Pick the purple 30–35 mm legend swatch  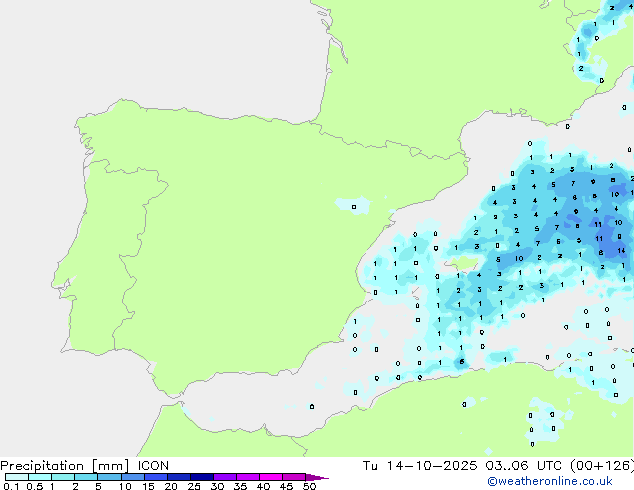click(x=224, y=477)
